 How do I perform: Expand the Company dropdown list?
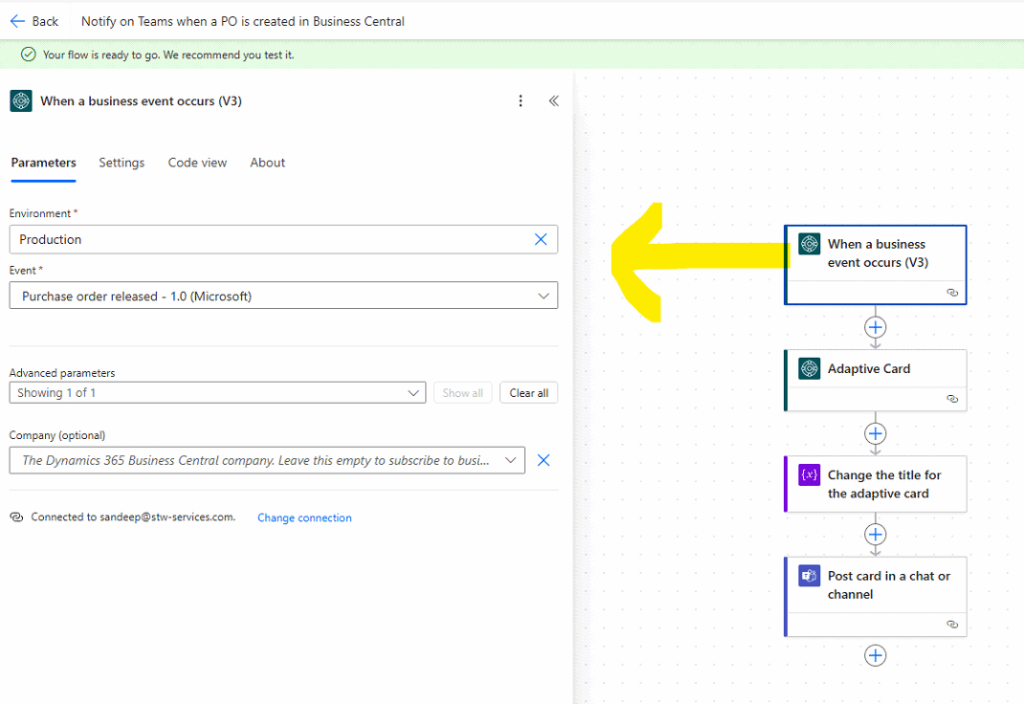click(511, 461)
